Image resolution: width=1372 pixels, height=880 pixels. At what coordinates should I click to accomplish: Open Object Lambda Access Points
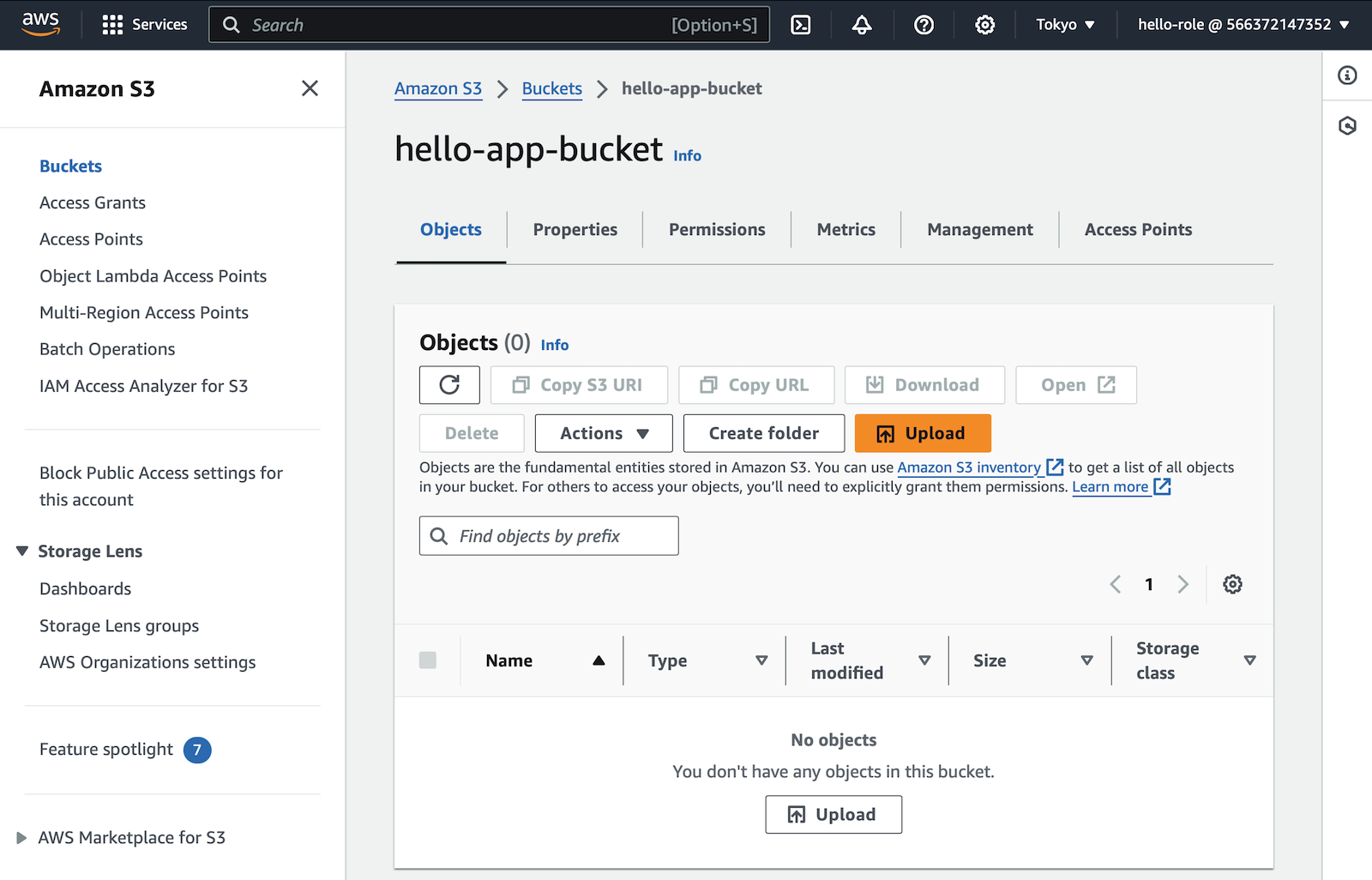(x=153, y=276)
